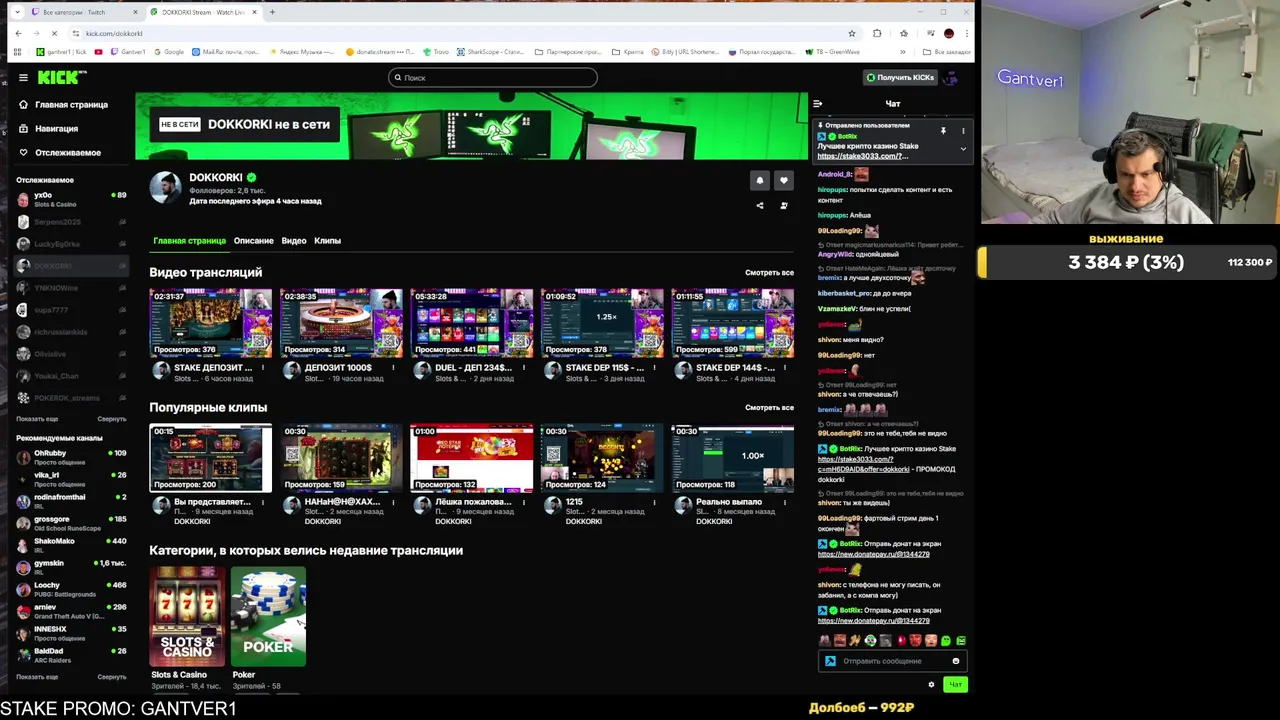Click browser back arrow

click(18, 33)
